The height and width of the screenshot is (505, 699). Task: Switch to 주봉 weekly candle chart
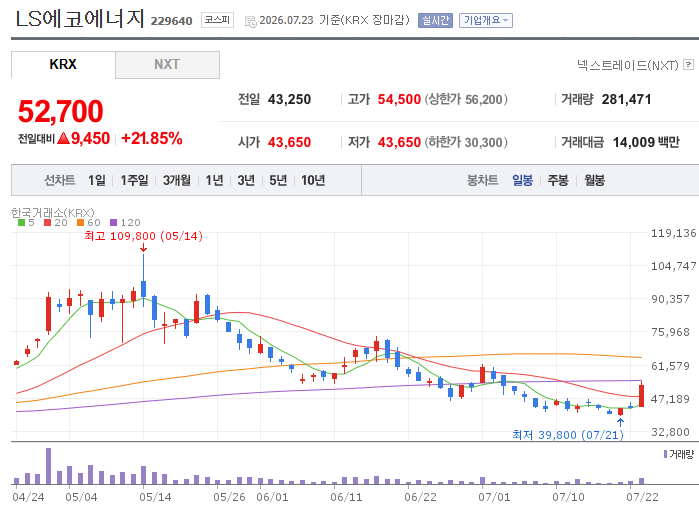click(558, 180)
